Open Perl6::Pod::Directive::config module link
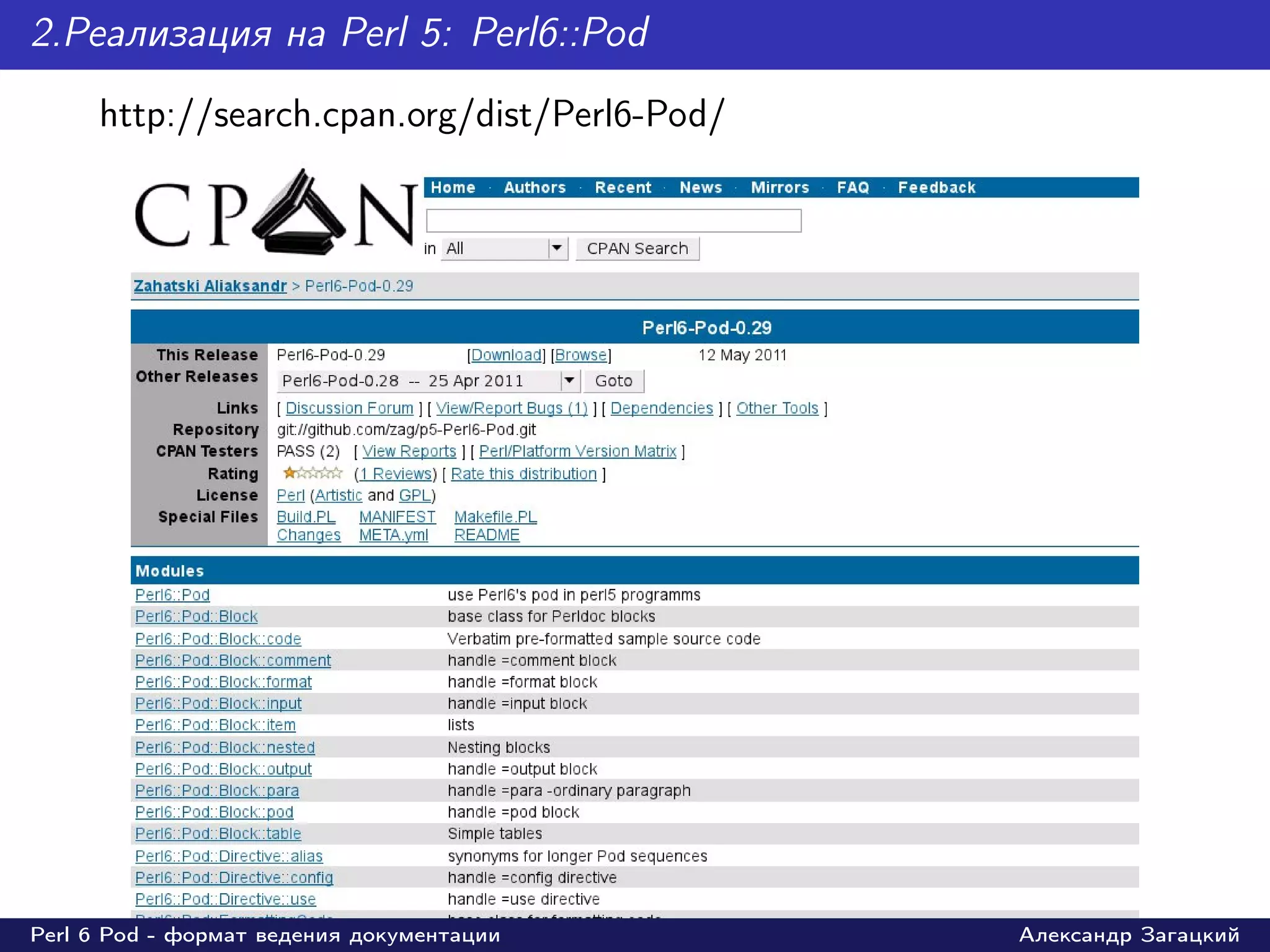1270x952 pixels. pos(234,878)
